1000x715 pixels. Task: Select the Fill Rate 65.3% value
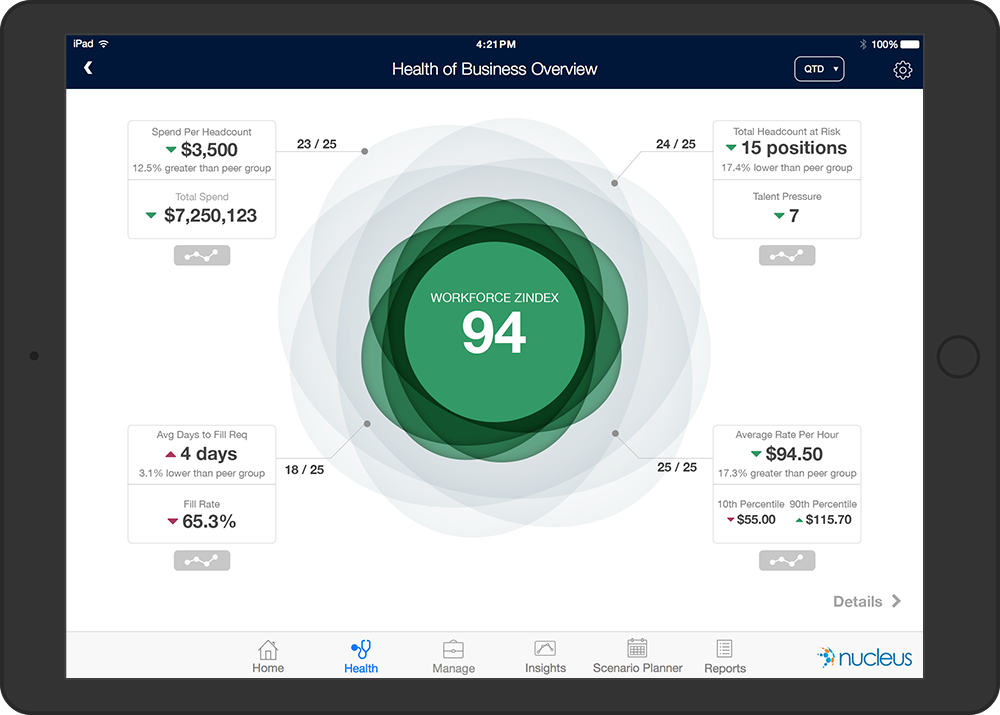(209, 522)
